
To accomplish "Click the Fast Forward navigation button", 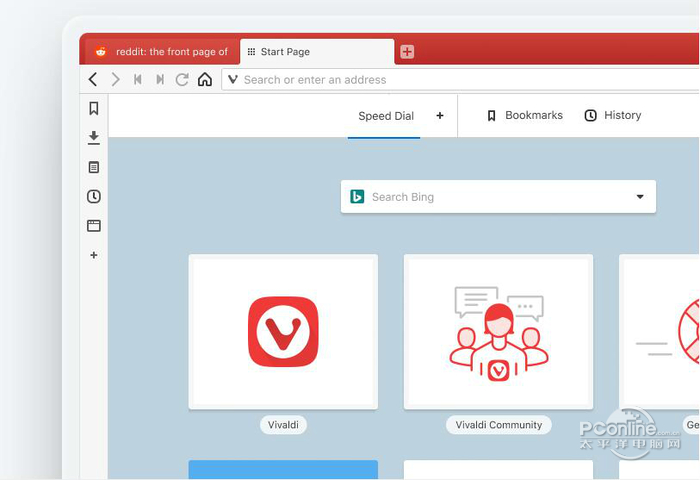I will coord(160,79).
